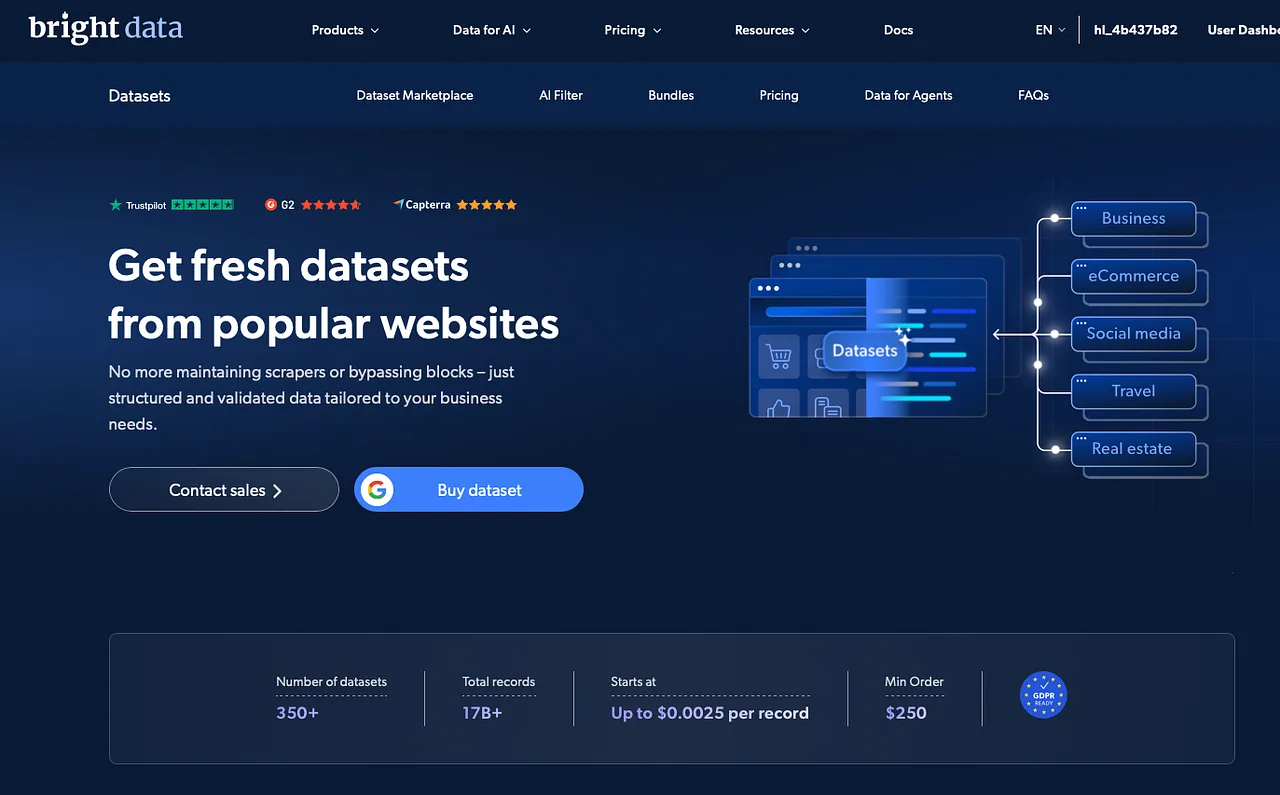
Task: Select the Bundles tab
Action: 671,95
